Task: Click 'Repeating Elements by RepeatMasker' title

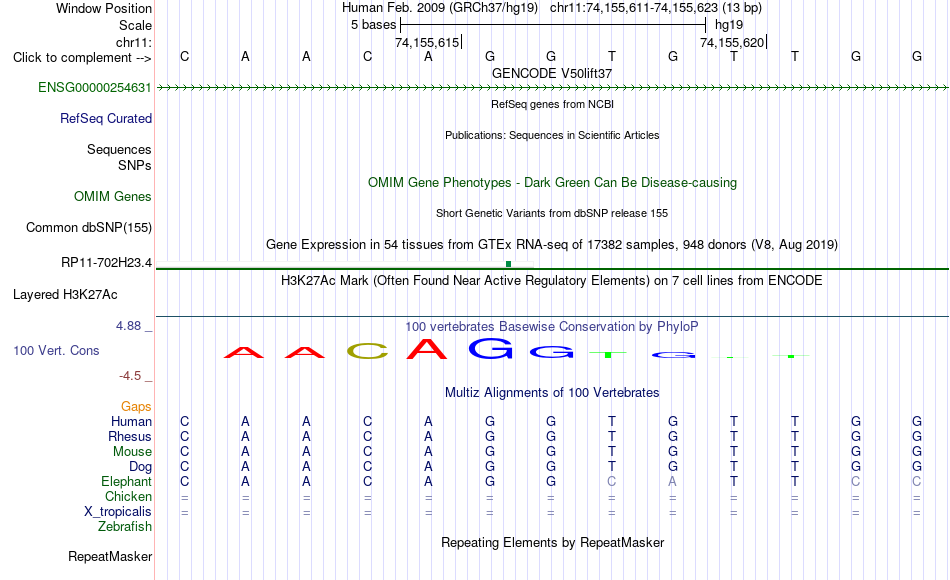Action: pos(553,542)
